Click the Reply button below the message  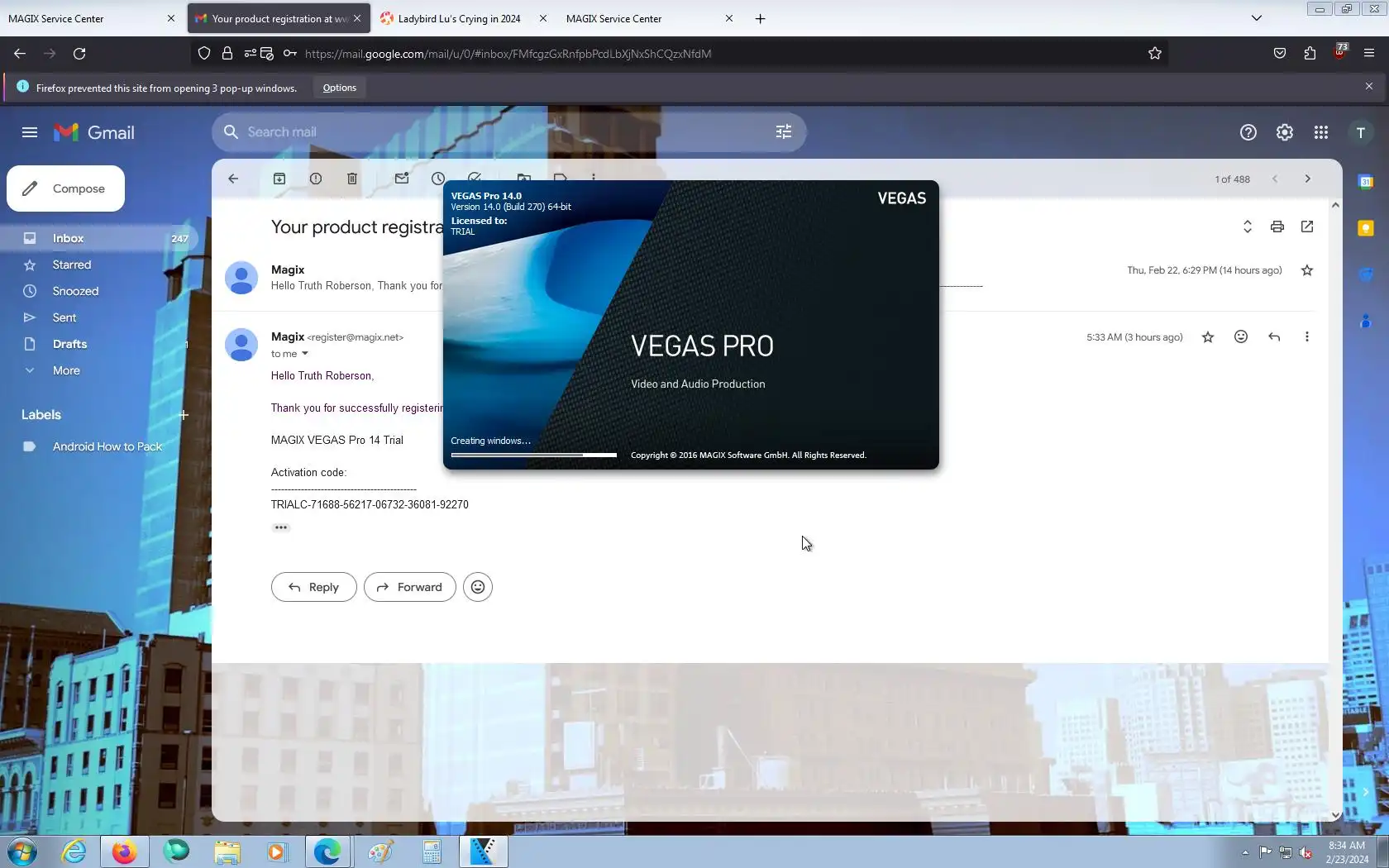pyautogui.click(x=314, y=587)
